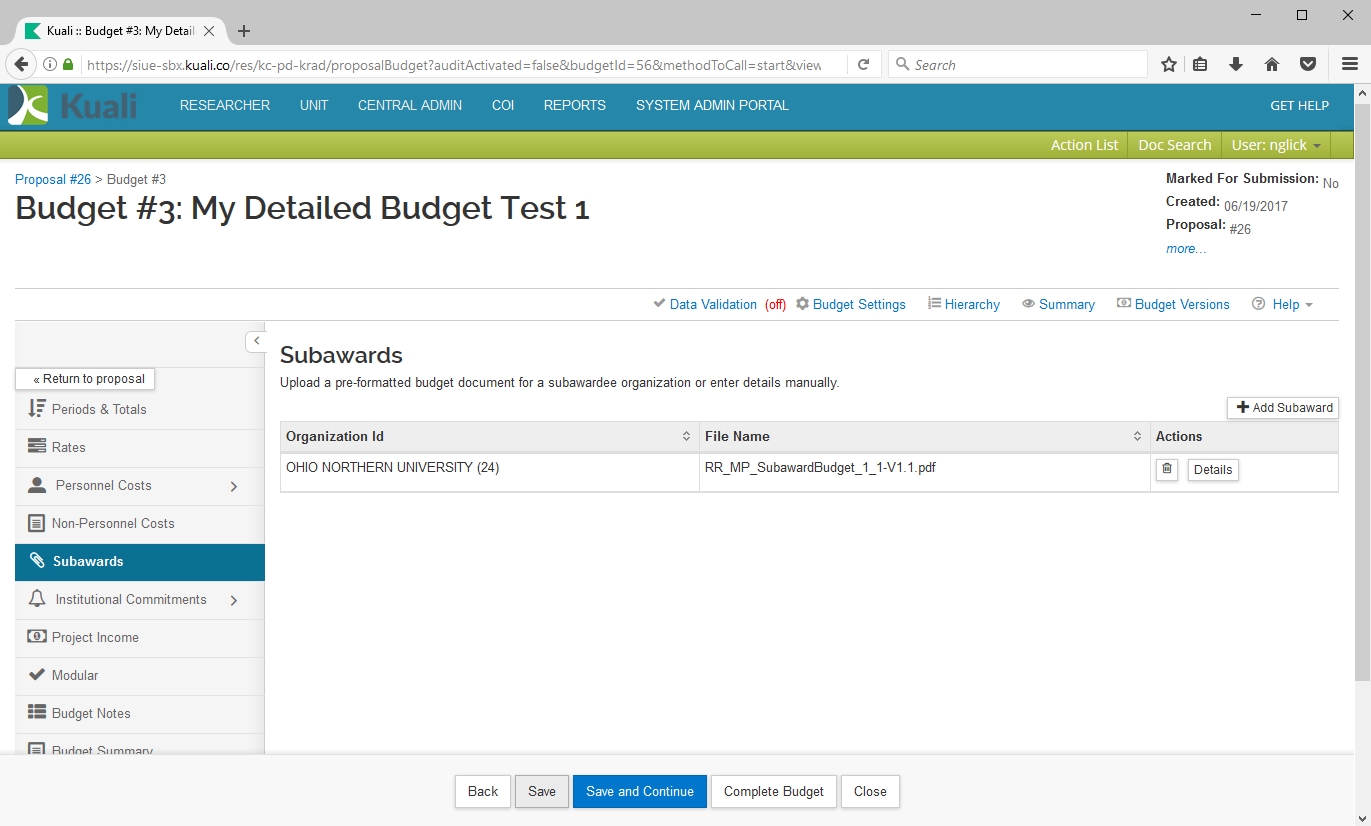Open the RESEARCHER menu
Screen dimensions: 1371x826
(225, 105)
